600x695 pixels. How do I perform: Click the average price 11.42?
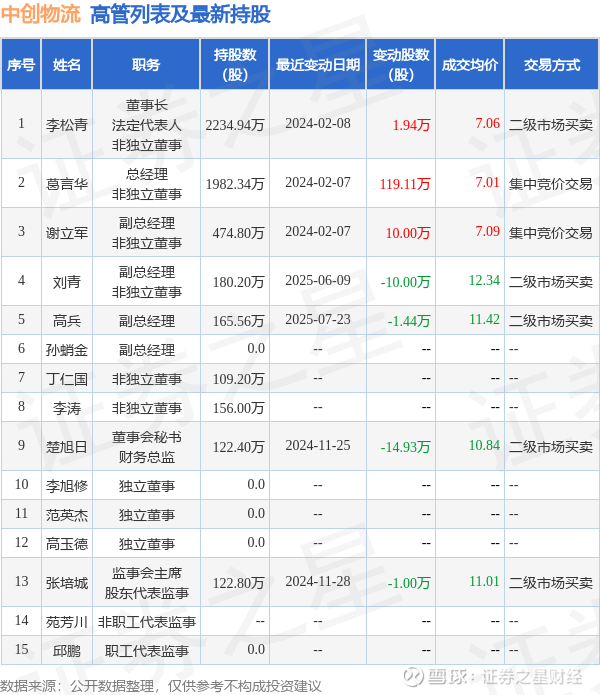point(484,319)
